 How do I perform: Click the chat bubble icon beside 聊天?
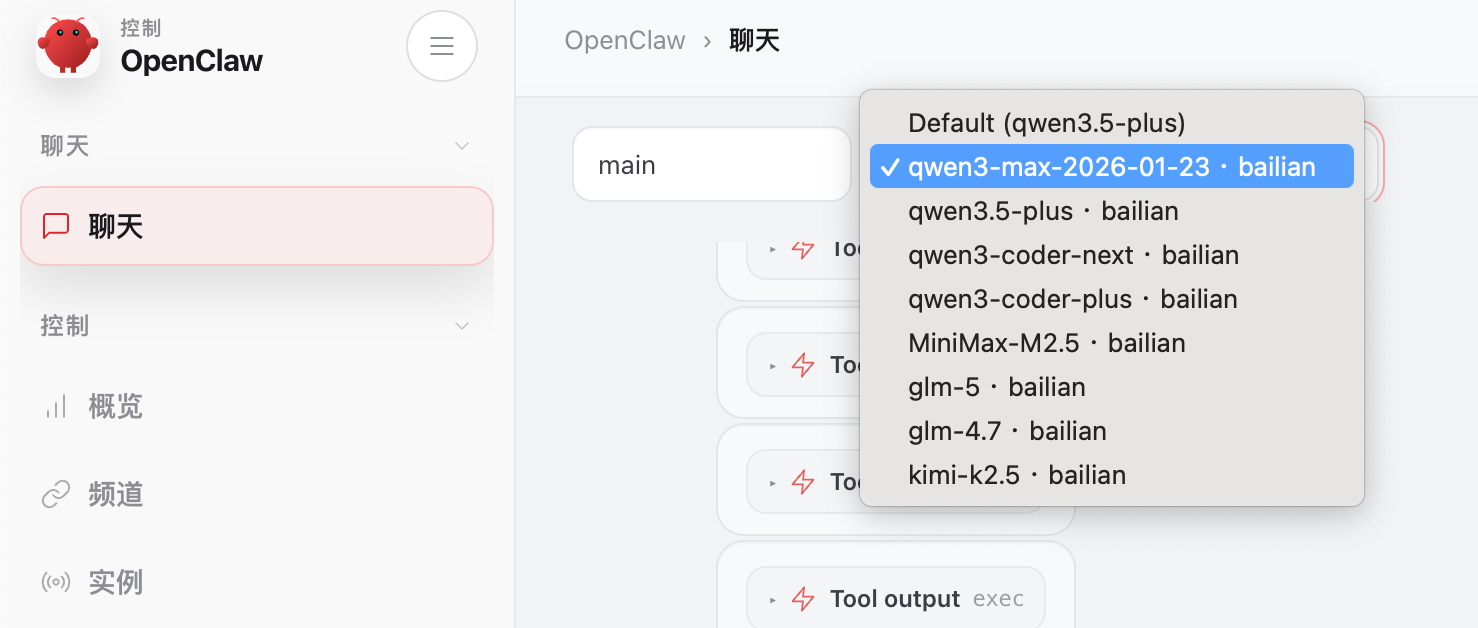56,226
